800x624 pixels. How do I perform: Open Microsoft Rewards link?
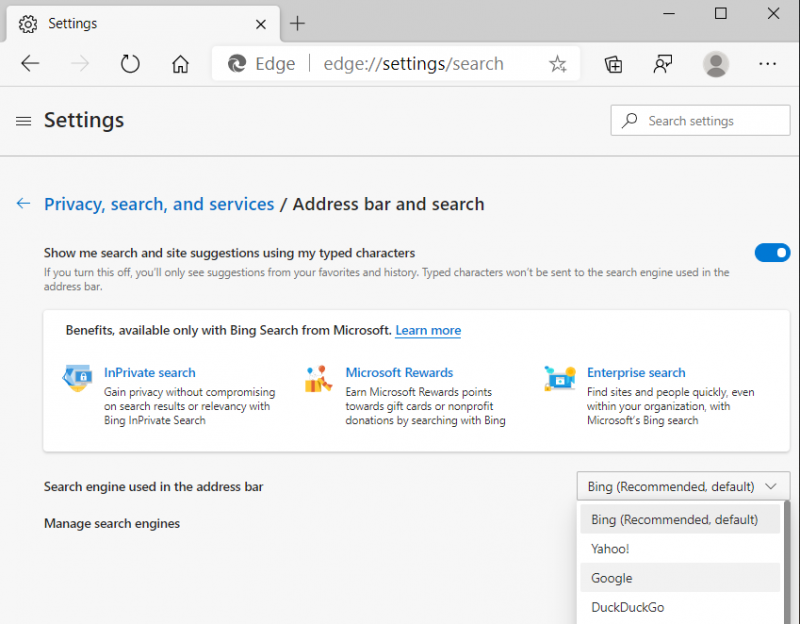399,372
